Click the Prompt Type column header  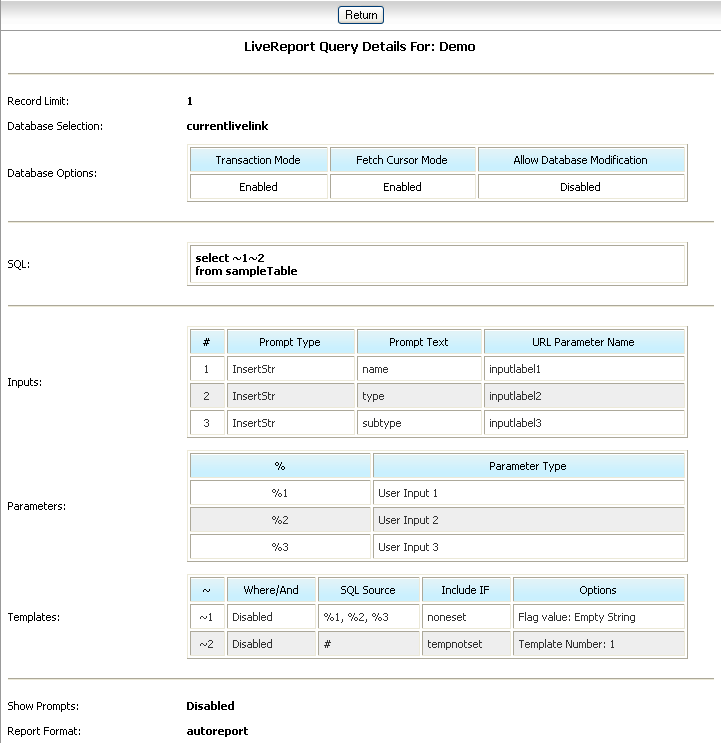tap(290, 342)
